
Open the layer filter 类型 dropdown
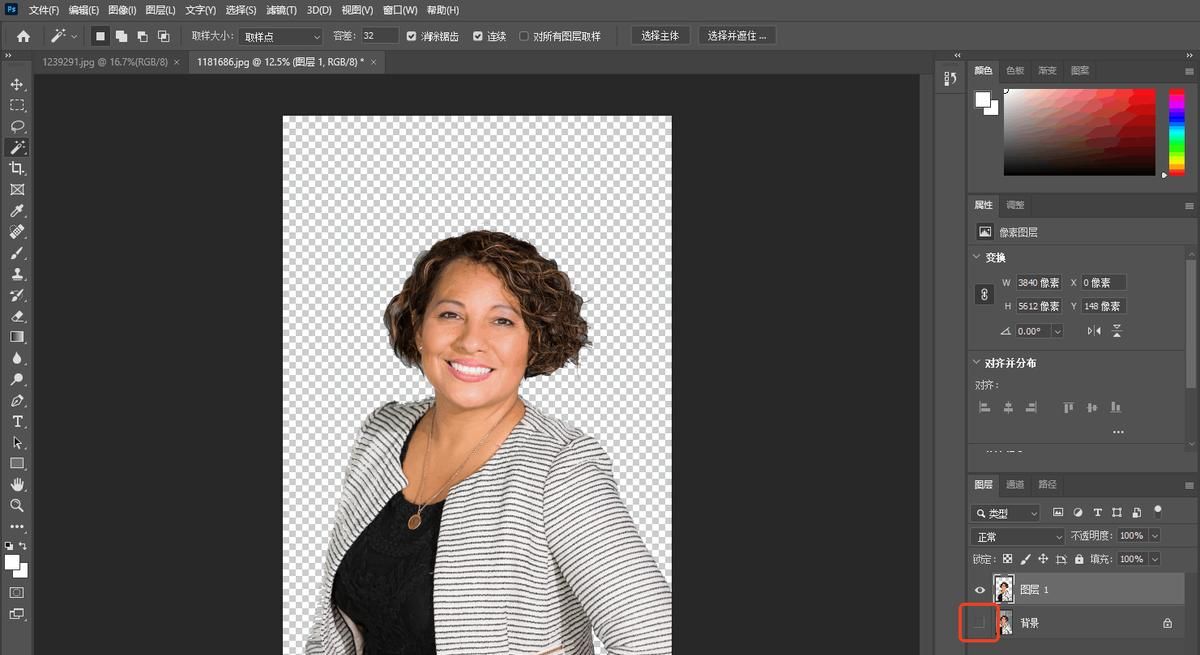(x=1006, y=513)
